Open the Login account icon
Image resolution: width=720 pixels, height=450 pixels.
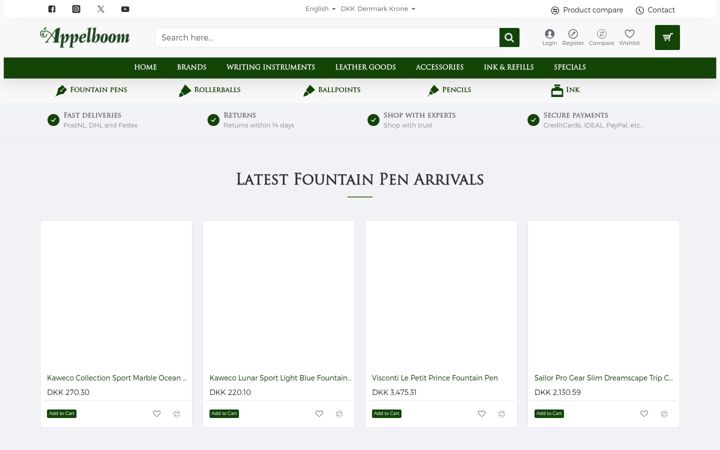point(549,37)
